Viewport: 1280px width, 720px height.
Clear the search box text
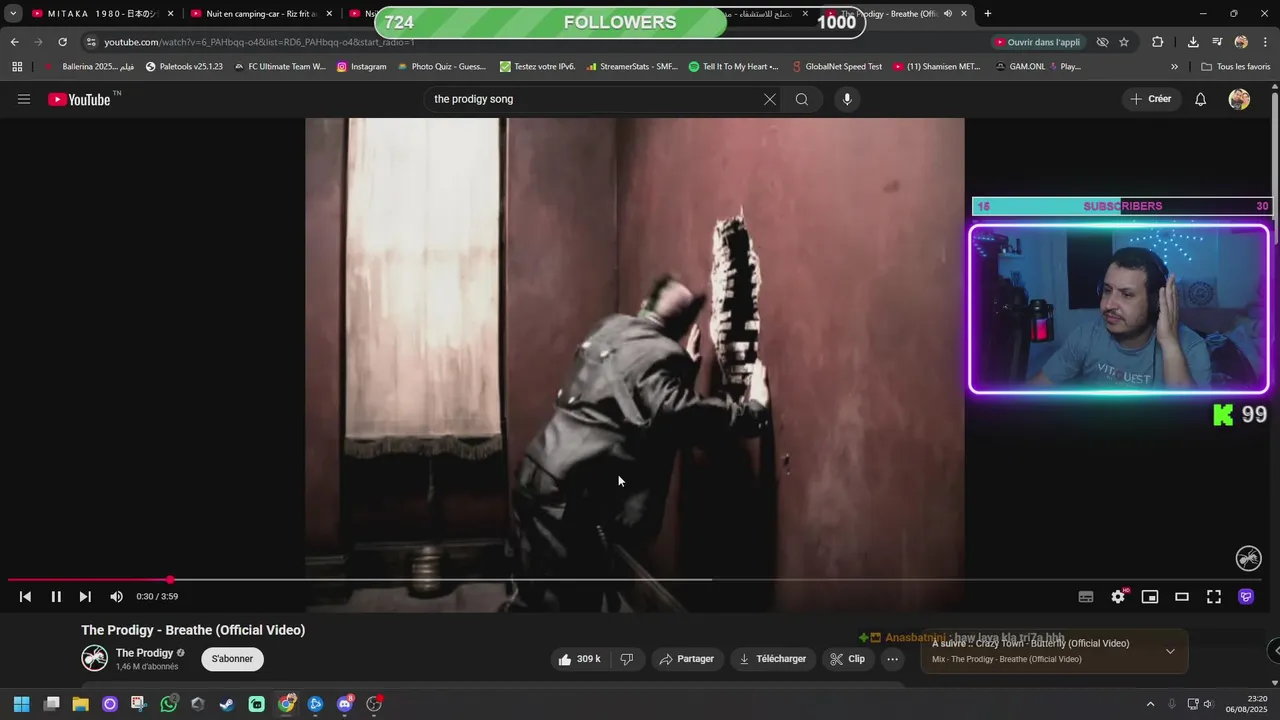coord(769,99)
